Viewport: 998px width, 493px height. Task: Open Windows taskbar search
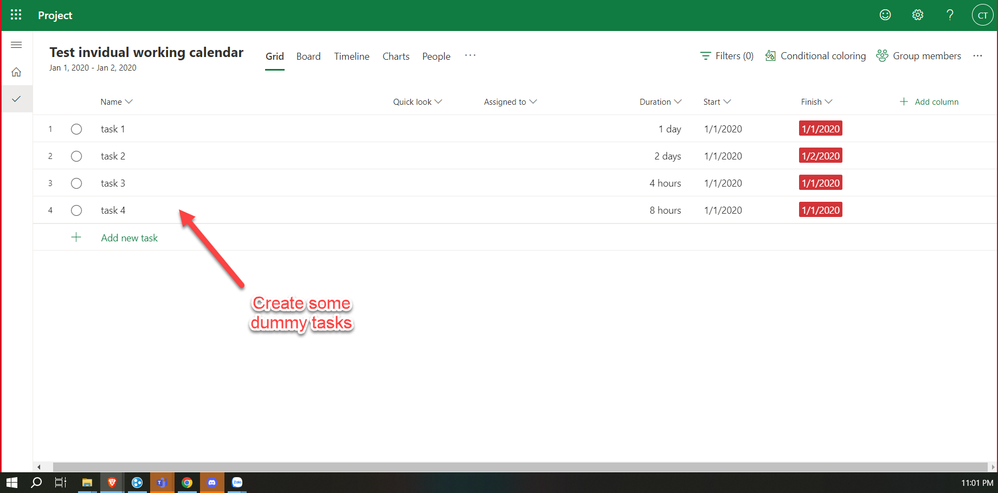[x=36, y=483]
